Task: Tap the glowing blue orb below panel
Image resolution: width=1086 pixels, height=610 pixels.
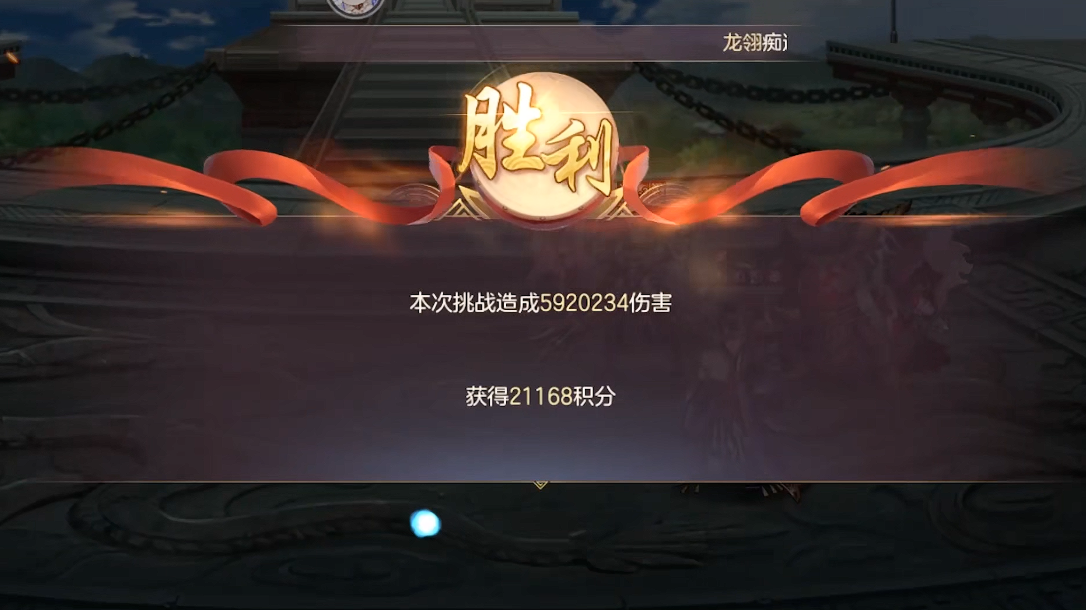Action: click(x=425, y=523)
